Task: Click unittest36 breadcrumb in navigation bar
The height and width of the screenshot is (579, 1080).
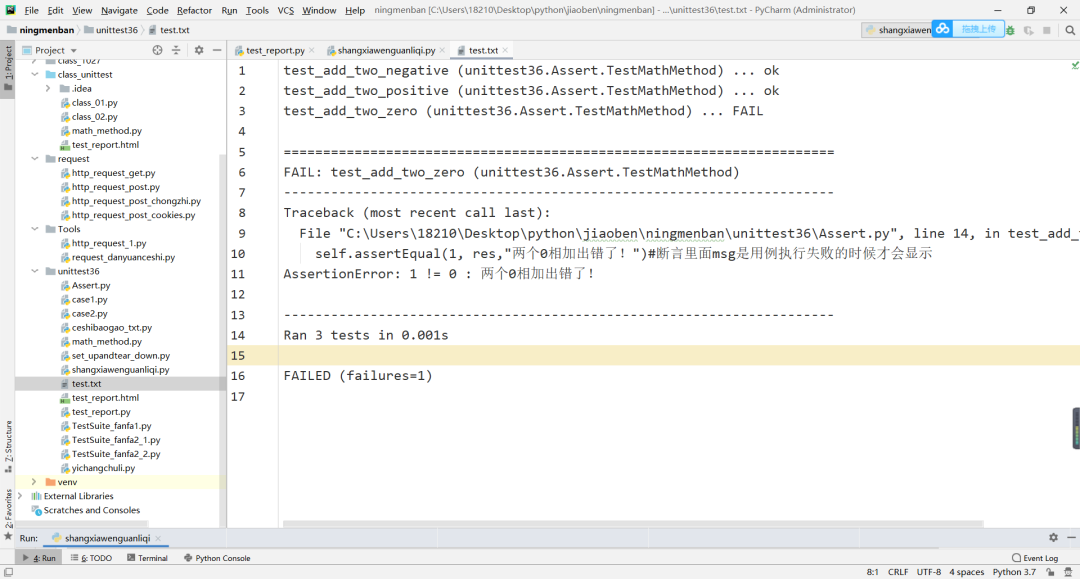Action: [x=112, y=30]
